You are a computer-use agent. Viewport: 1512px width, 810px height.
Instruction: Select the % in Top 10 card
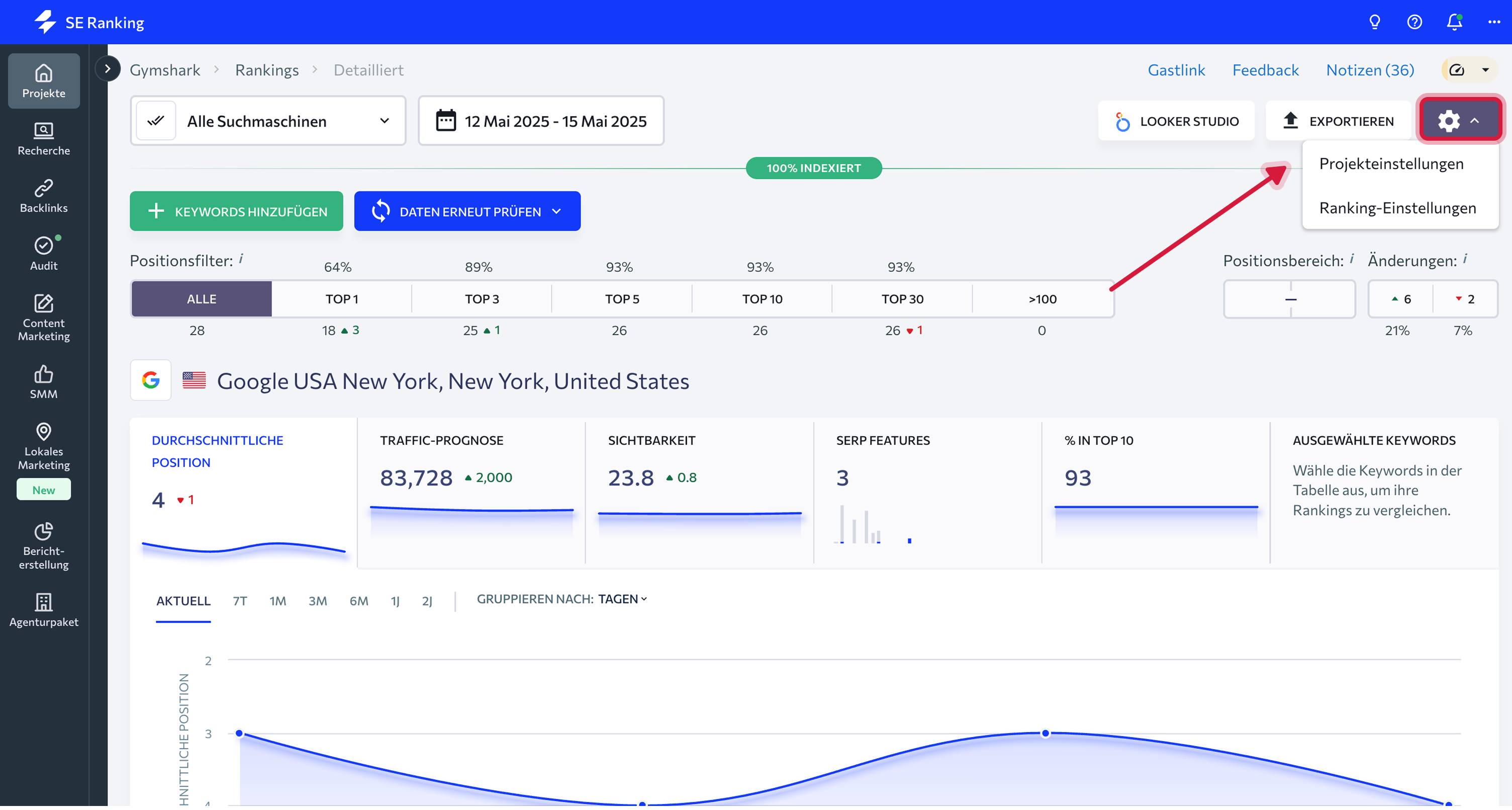(1156, 493)
